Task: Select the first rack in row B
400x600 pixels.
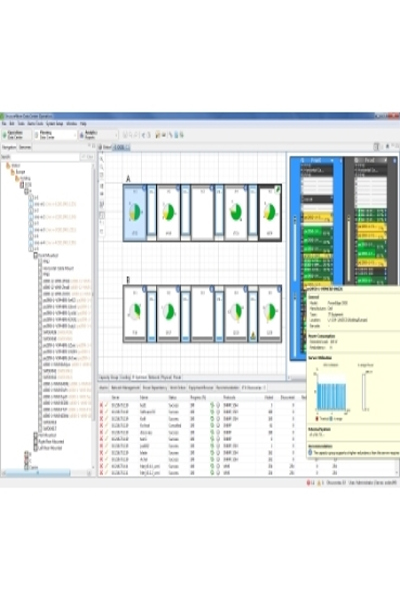Action: [135, 314]
